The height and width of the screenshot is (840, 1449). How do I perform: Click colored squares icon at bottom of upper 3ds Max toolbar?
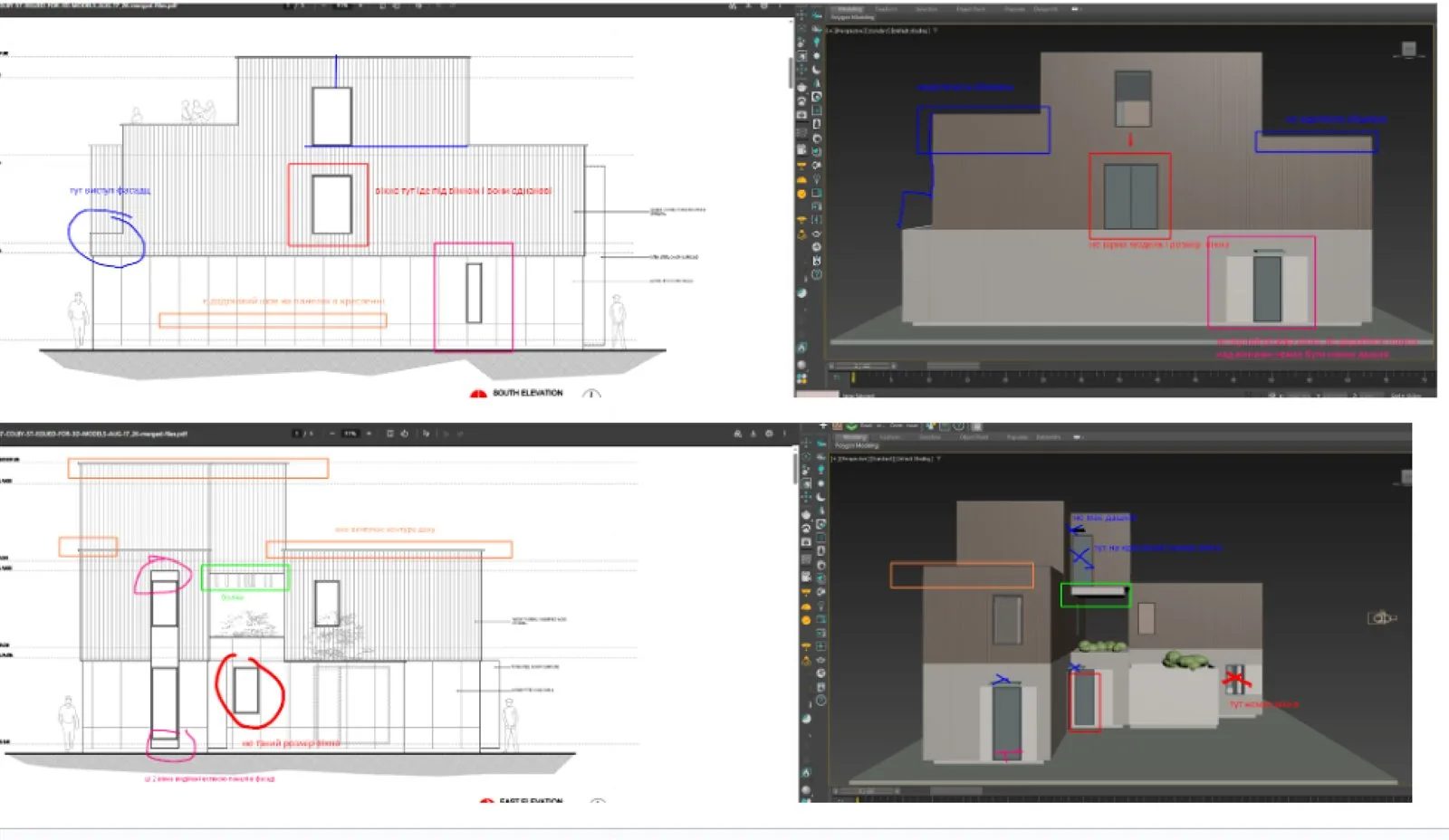pyautogui.click(x=802, y=378)
